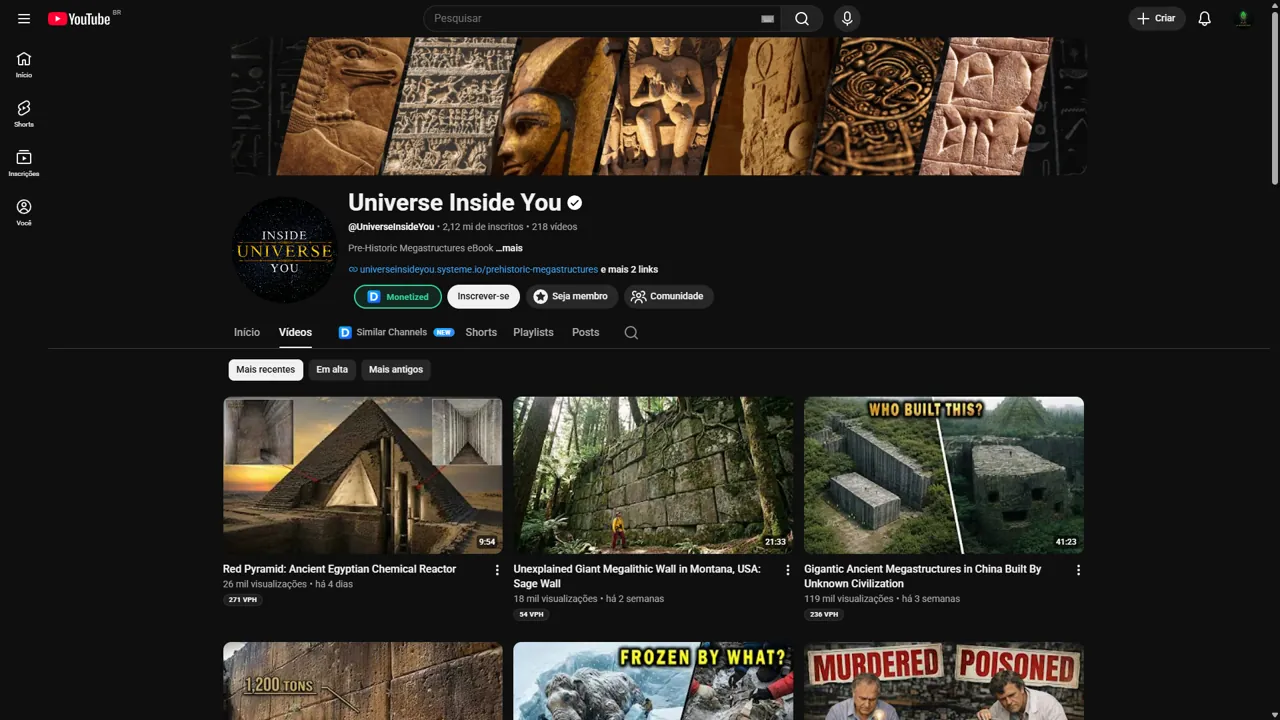This screenshot has height=720, width=1280.
Task: Open the Similar Channels tab
Action: (396, 332)
